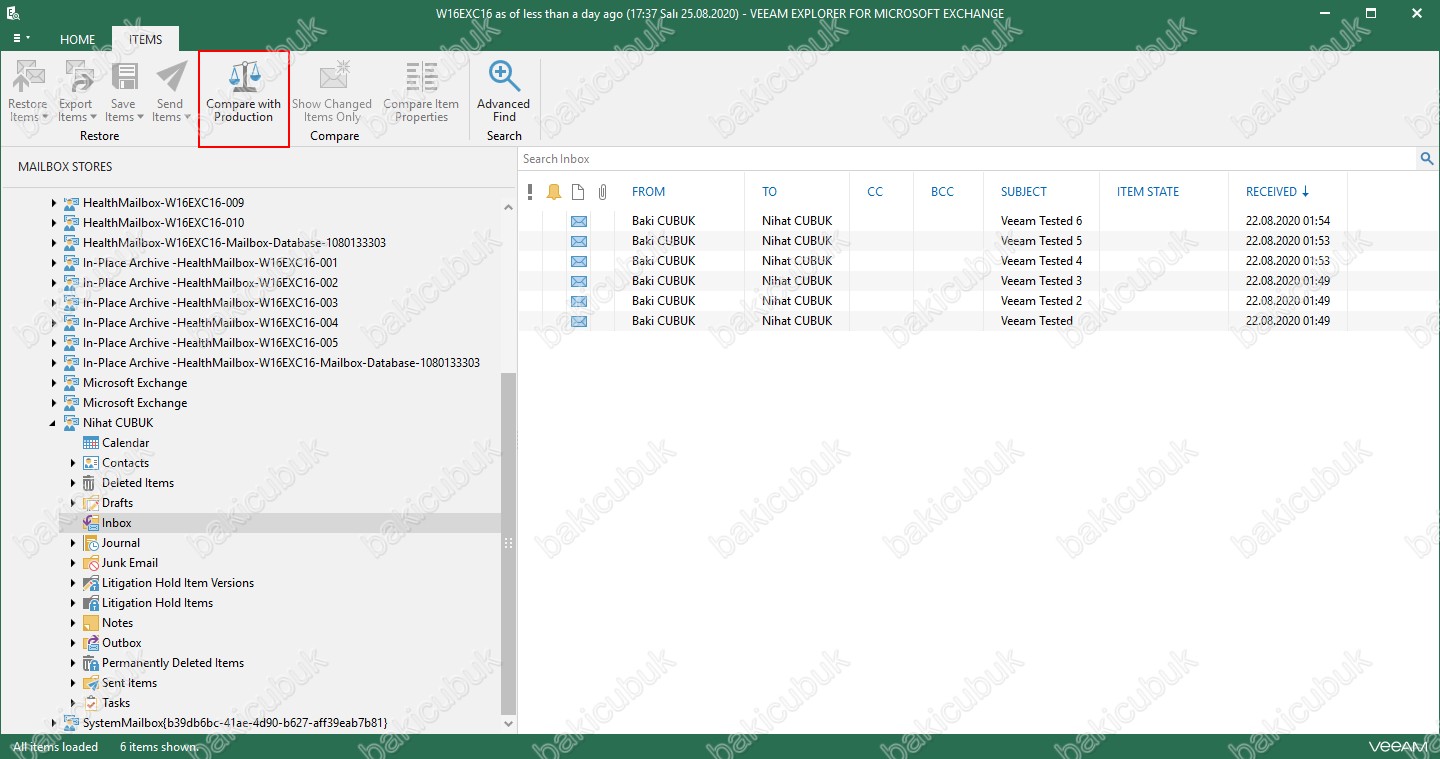Select the Outbox folder
Viewport: 1440px width, 759px height.
pos(121,643)
